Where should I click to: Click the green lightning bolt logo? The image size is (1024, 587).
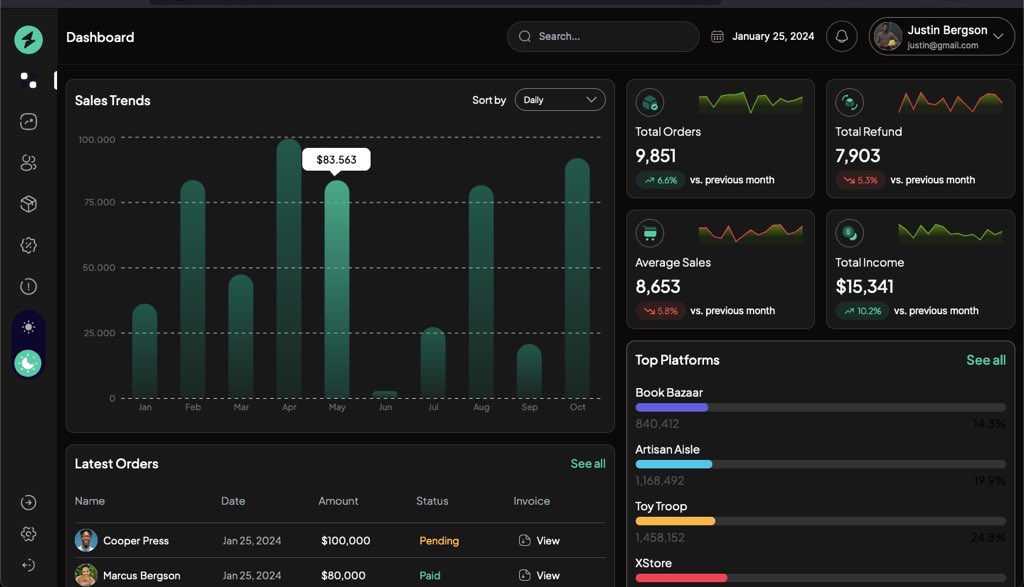29,40
